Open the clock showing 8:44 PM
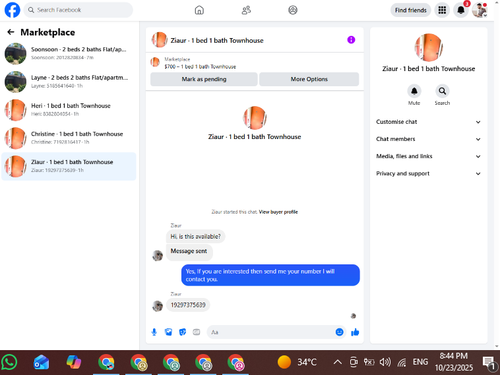Image resolution: width=500 pixels, height=375 pixels. [454, 362]
